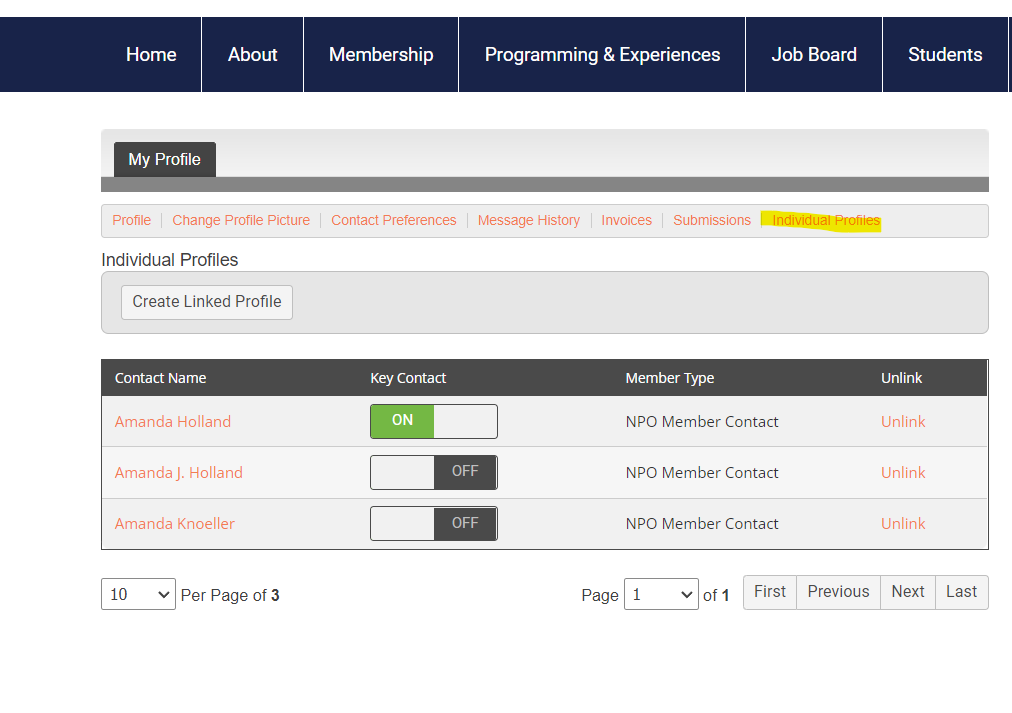Open the Invoices link

pyautogui.click(x=627, y=221)
